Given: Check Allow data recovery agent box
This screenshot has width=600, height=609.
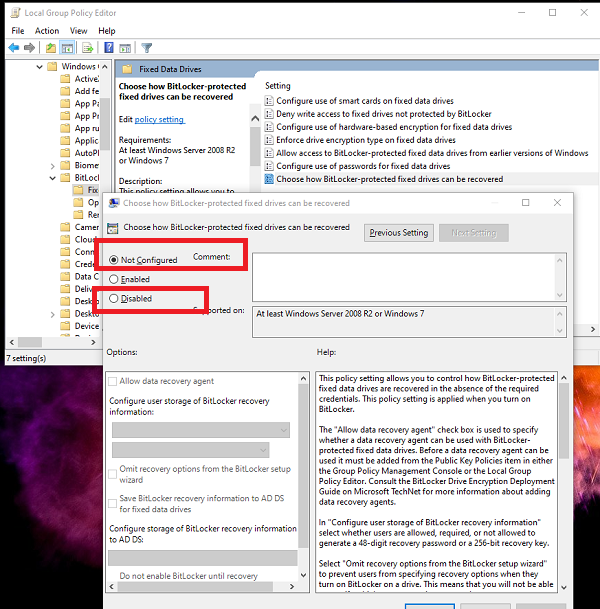Looking at the screenshot, I should [113, 381].
